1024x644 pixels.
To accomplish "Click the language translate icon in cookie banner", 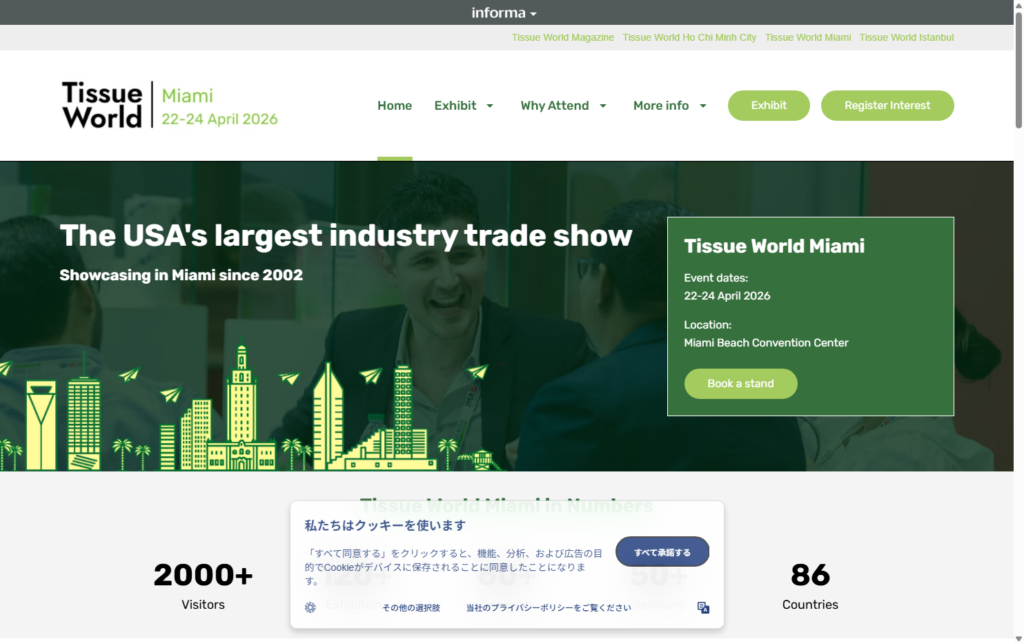I will coord(703,607).
